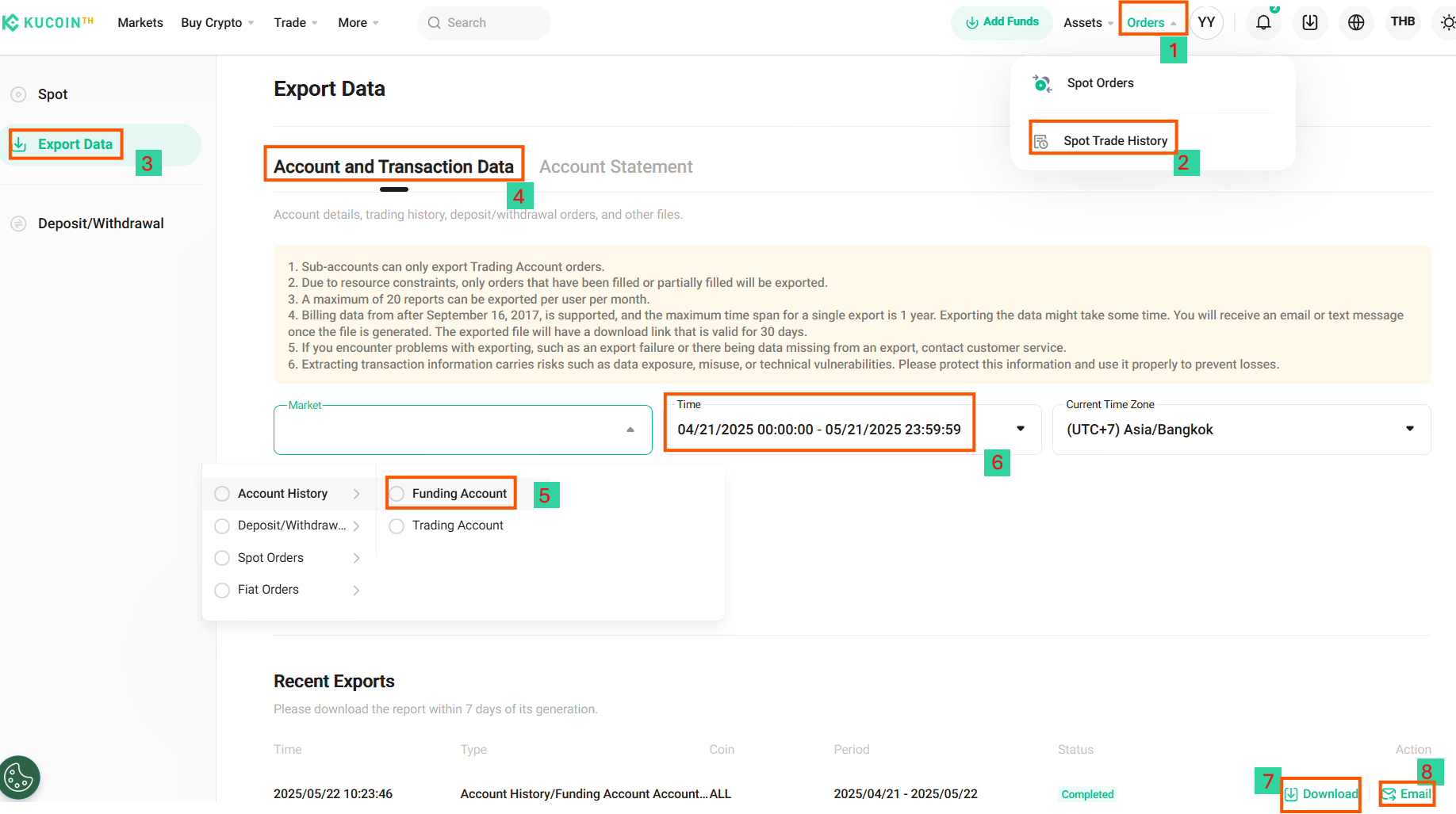Image resolution: width=1456 pixels, height=814 pixels.
Task: Open the Time range dropdown
Action: click(1021, 429)
